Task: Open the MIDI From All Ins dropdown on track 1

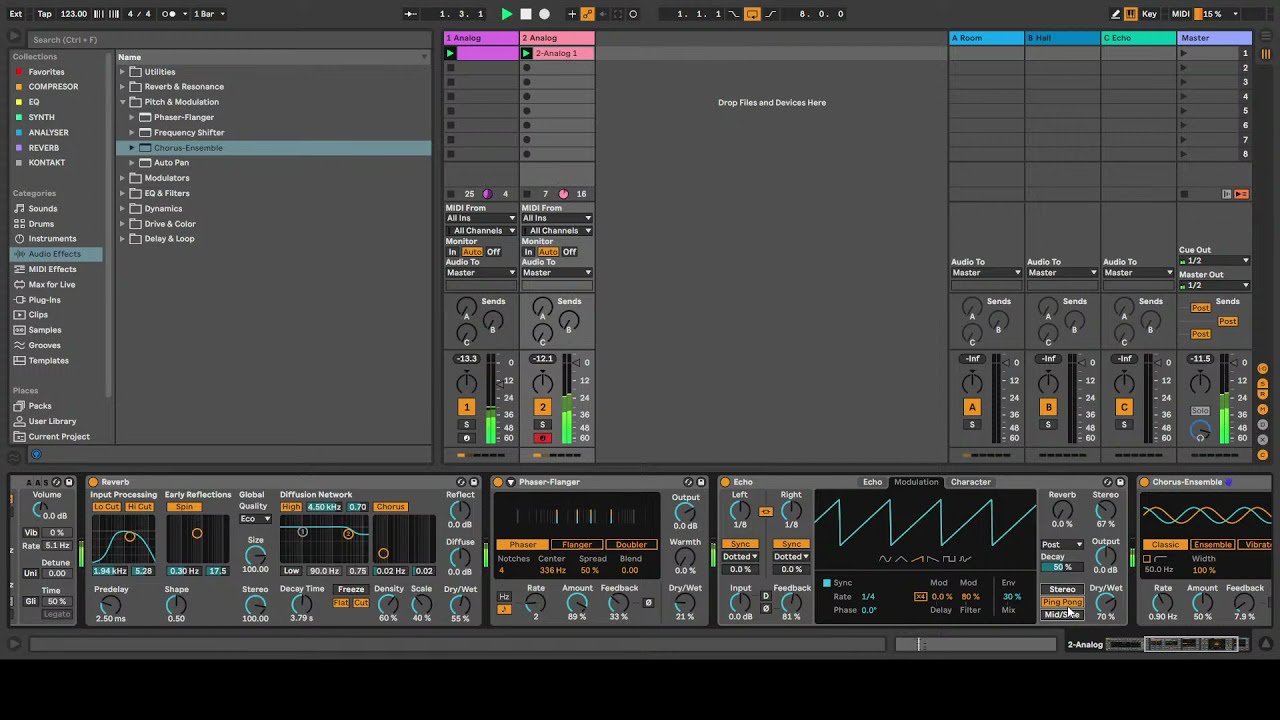Action: pyautogui.click(x=481, y=218)
